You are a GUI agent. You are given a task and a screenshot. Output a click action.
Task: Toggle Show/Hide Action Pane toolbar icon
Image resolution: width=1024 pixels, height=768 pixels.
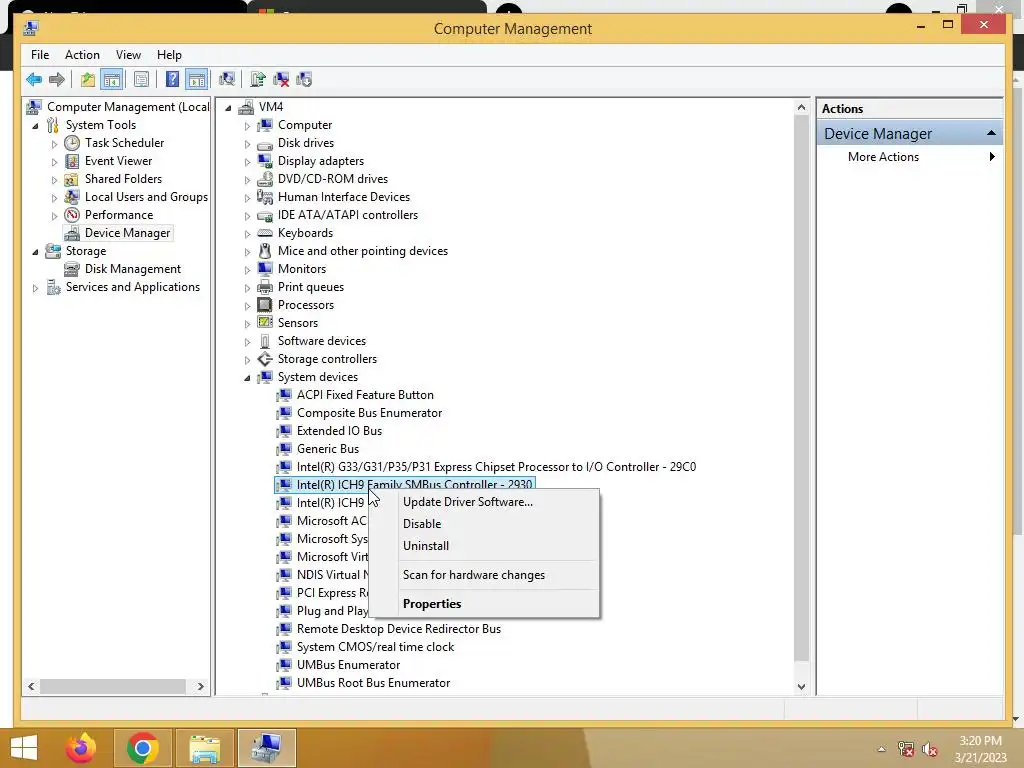point(197,80)
